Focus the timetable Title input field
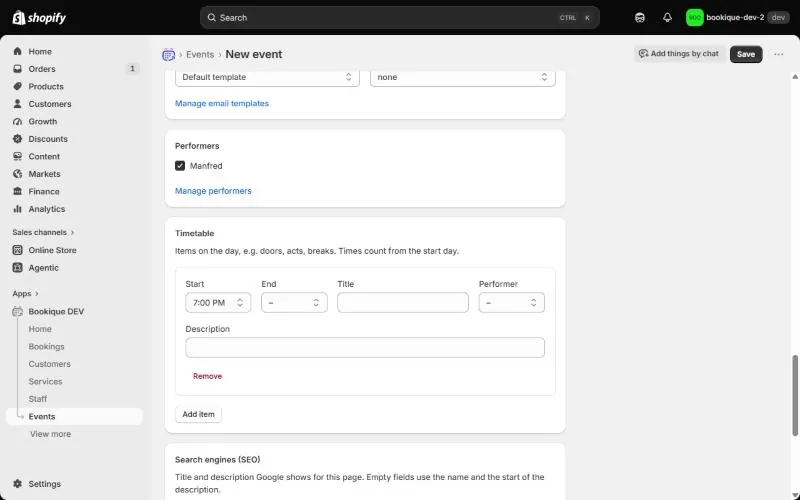 [x=403, y=303]
